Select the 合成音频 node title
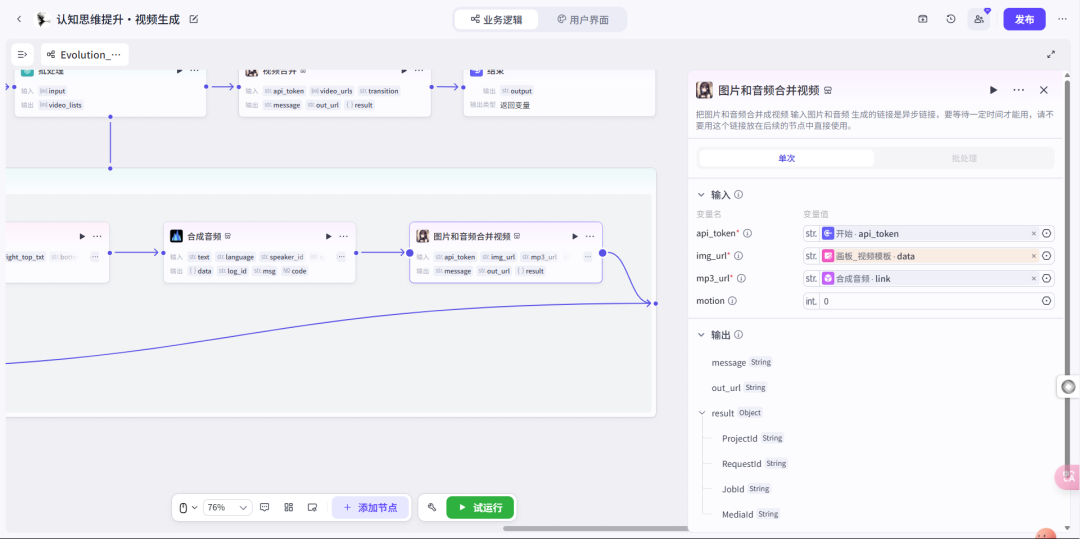The height and width of the screenshot is (539, 1080). pos(204,236)
